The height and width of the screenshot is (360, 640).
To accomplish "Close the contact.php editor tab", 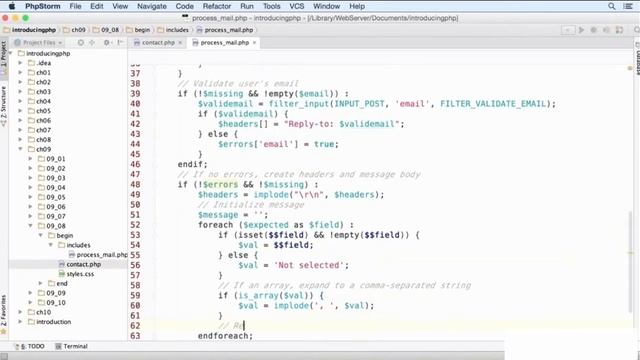I will pos(180,42).
